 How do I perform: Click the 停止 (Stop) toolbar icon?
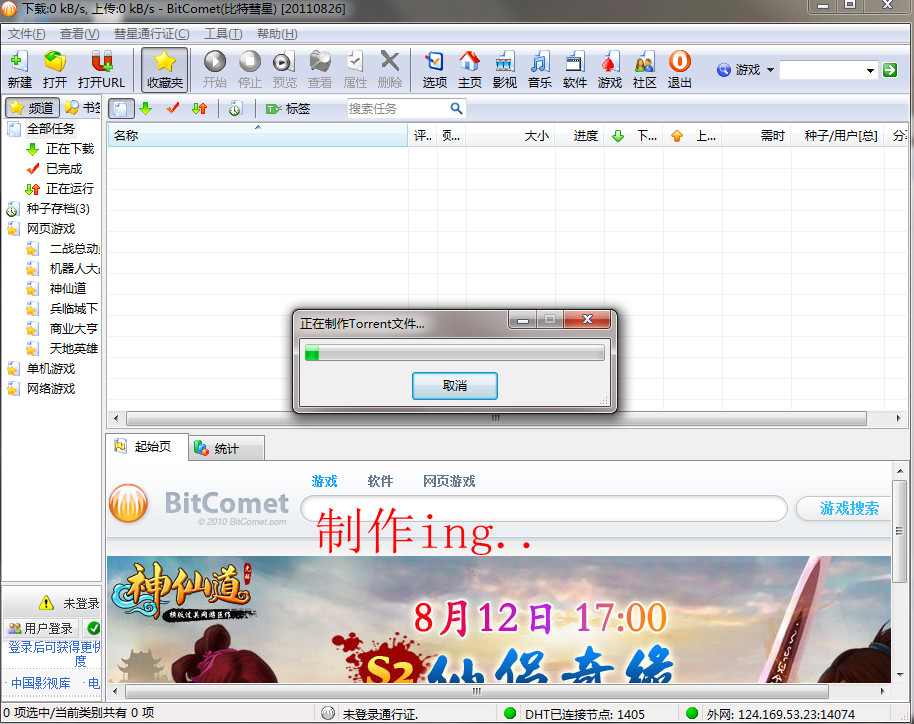point(249,69)
